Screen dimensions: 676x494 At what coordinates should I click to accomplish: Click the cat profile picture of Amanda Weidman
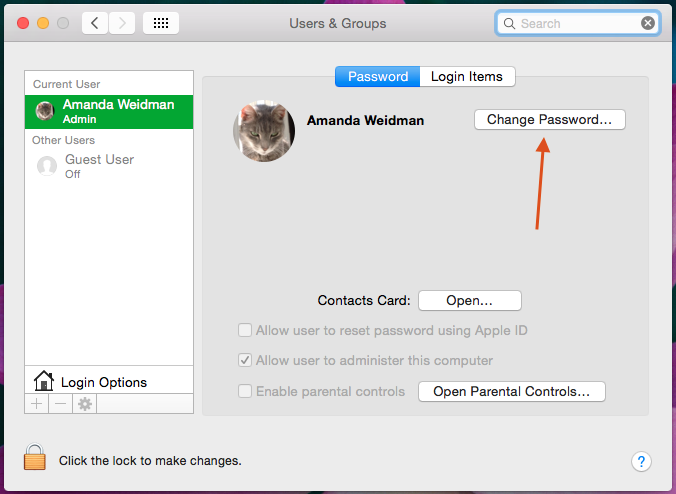(264, 131)
